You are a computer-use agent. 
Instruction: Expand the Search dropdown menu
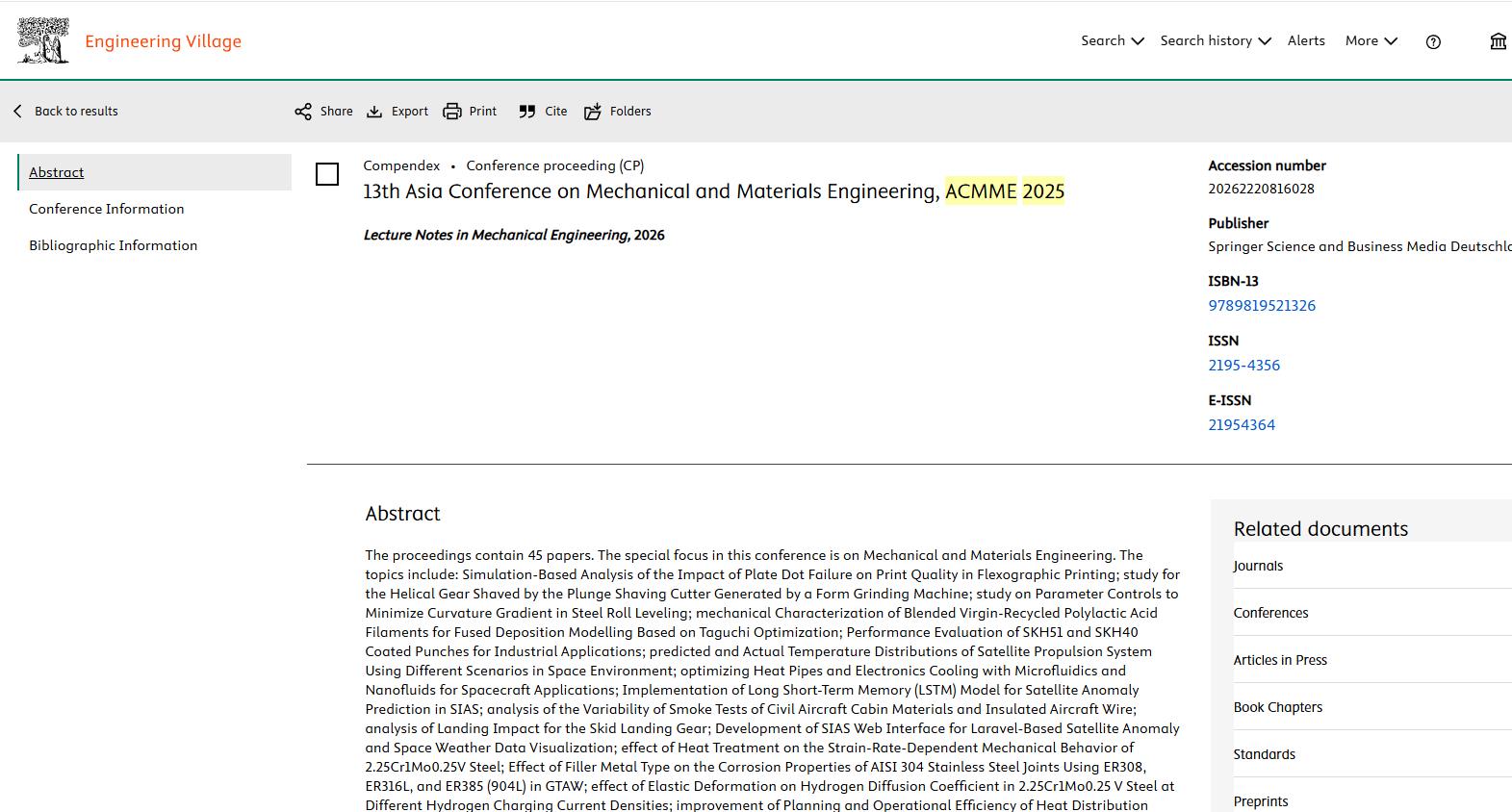pyautogui.click(x=1113, y=40)
